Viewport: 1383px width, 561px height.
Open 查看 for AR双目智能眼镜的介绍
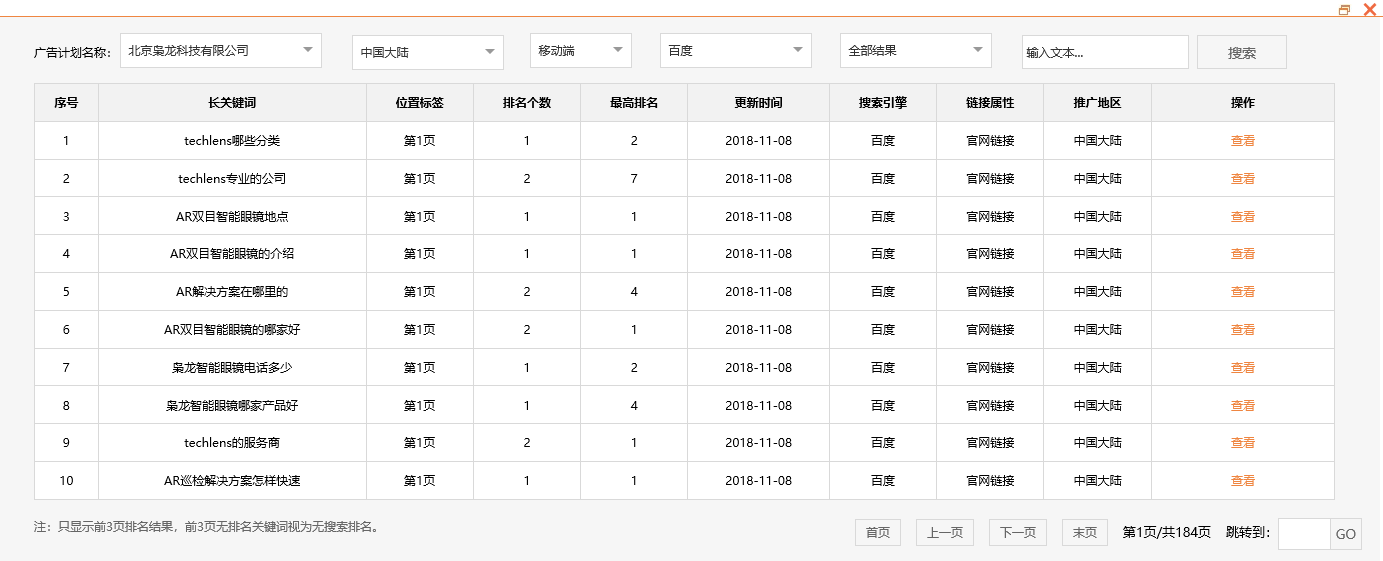pyautogui.click(x=1243, y=254)
